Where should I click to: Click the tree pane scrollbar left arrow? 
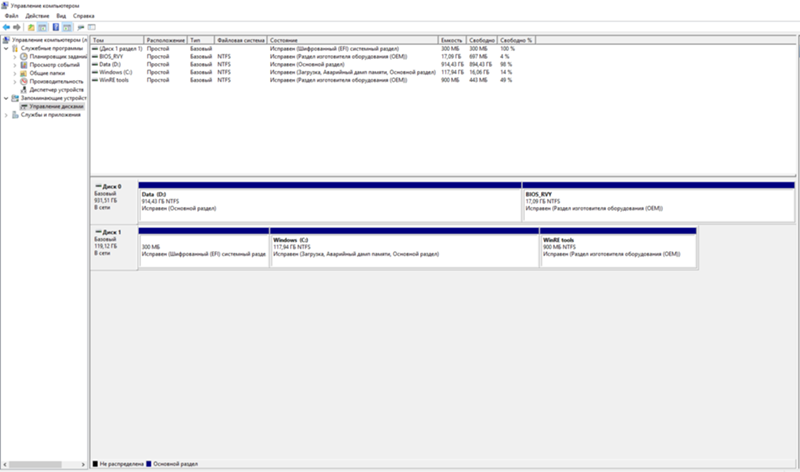(5, 464)
